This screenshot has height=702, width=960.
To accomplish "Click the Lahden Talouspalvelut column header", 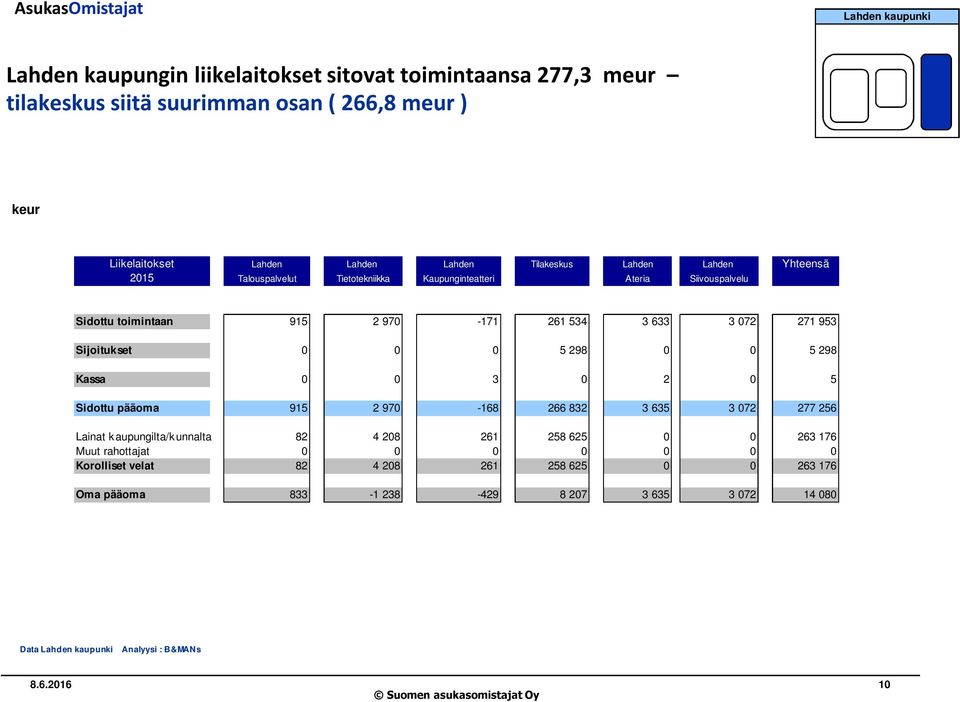I will pyautogui.click(x=267, y=271).
